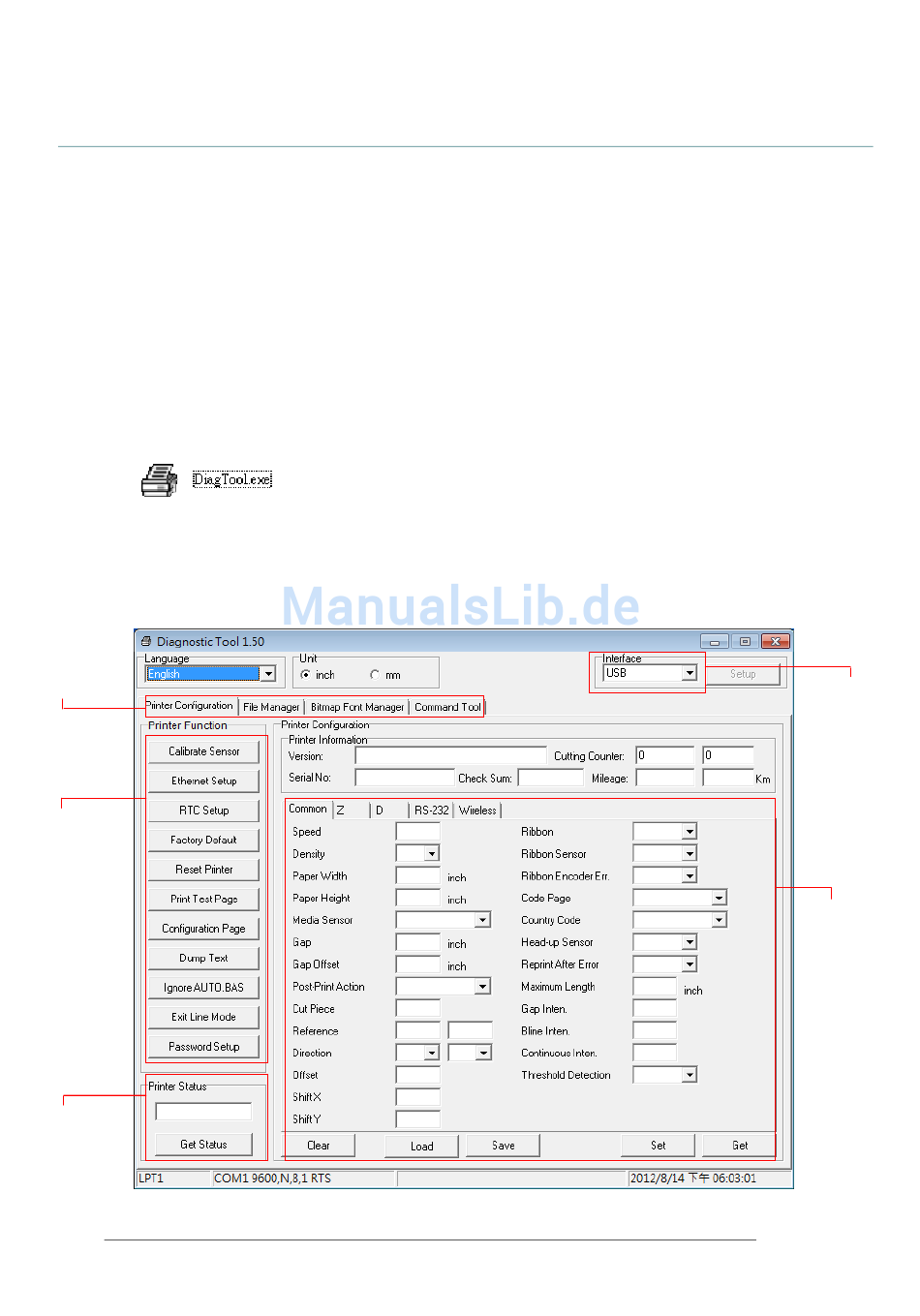Click the Set button
Image resolution: width=920 pixels, height=1316 pixels.
[x=658, y=1146]
